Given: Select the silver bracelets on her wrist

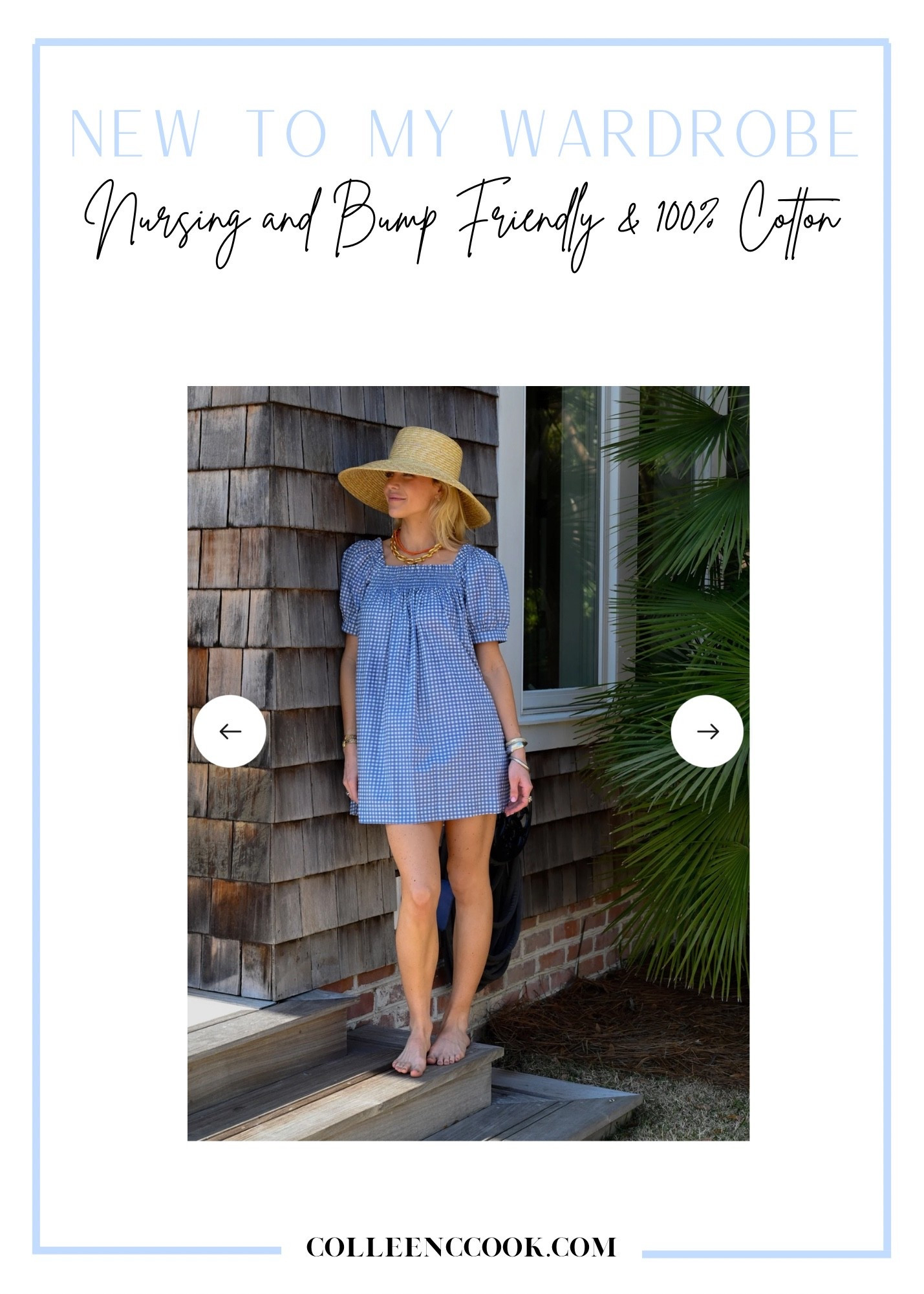Looking at the screenshot, I should pyautogui.click(x=517, y=752).
